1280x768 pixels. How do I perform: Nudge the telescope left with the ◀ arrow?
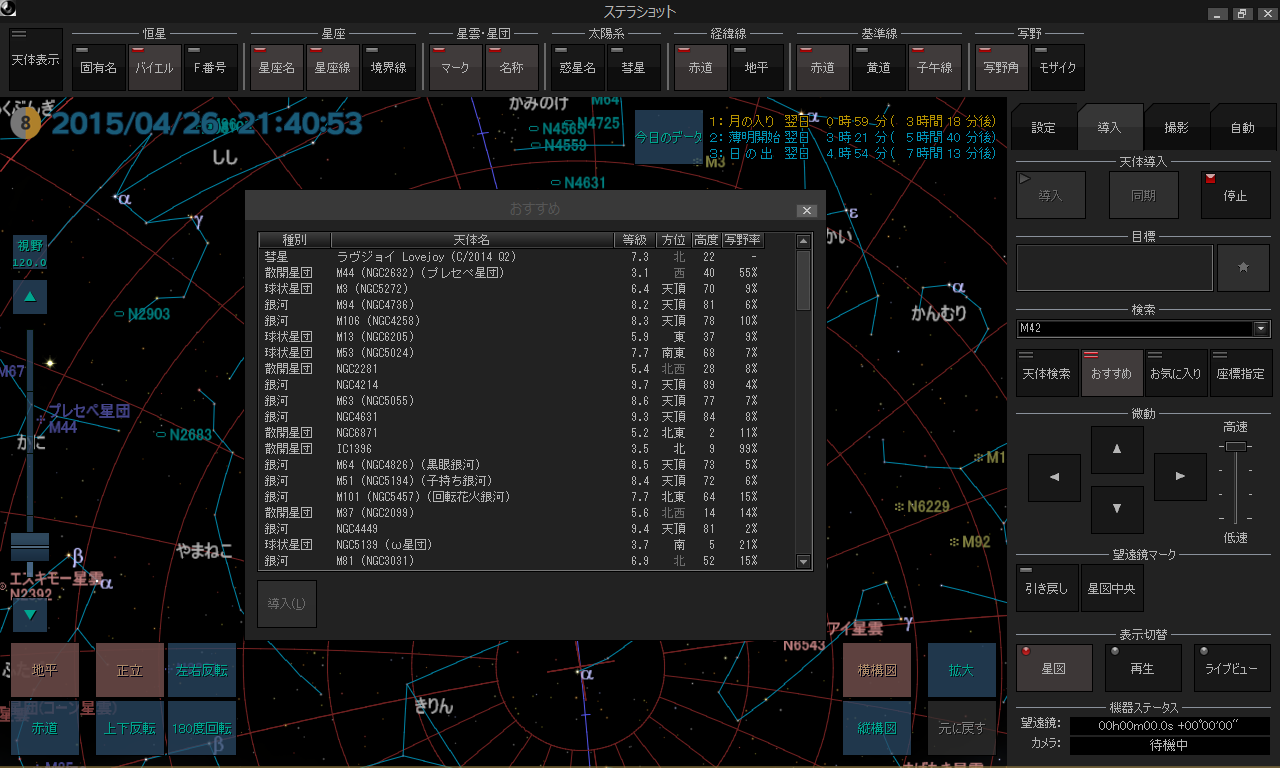click(1055, 478)
